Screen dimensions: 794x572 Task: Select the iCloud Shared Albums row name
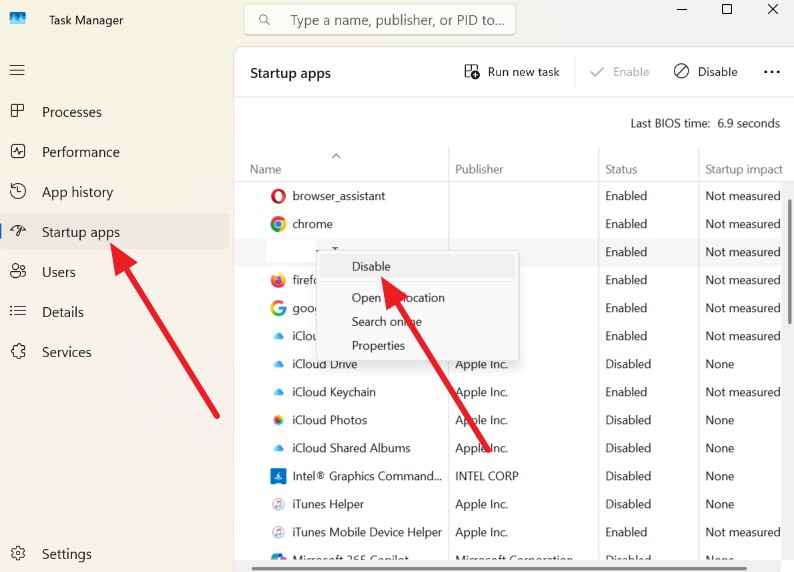tap(351, 448)
